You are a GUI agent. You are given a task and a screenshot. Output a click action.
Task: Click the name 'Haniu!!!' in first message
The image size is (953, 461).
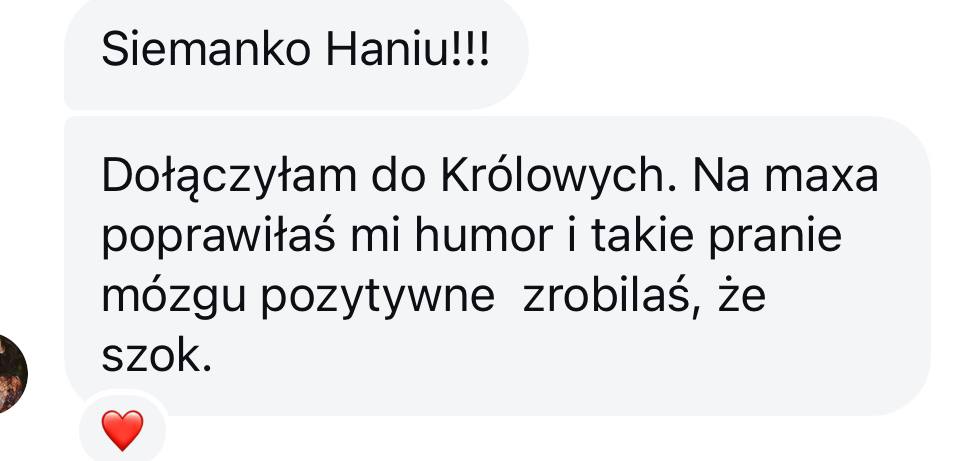click(407, 50)
